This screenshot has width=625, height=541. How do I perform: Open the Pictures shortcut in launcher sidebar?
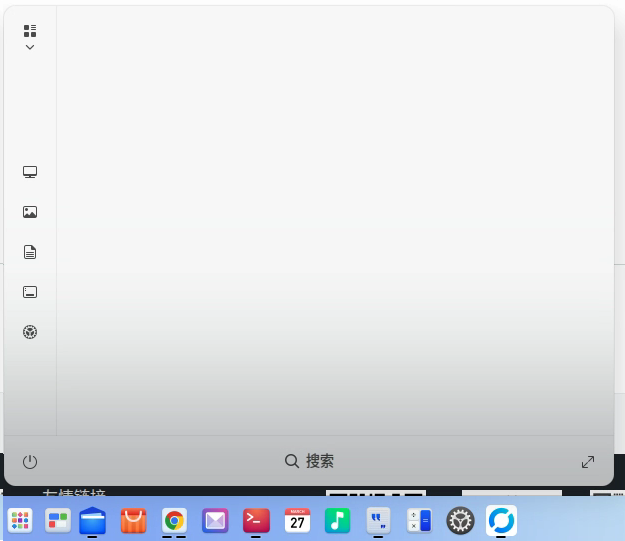click(x=30, y=212)
